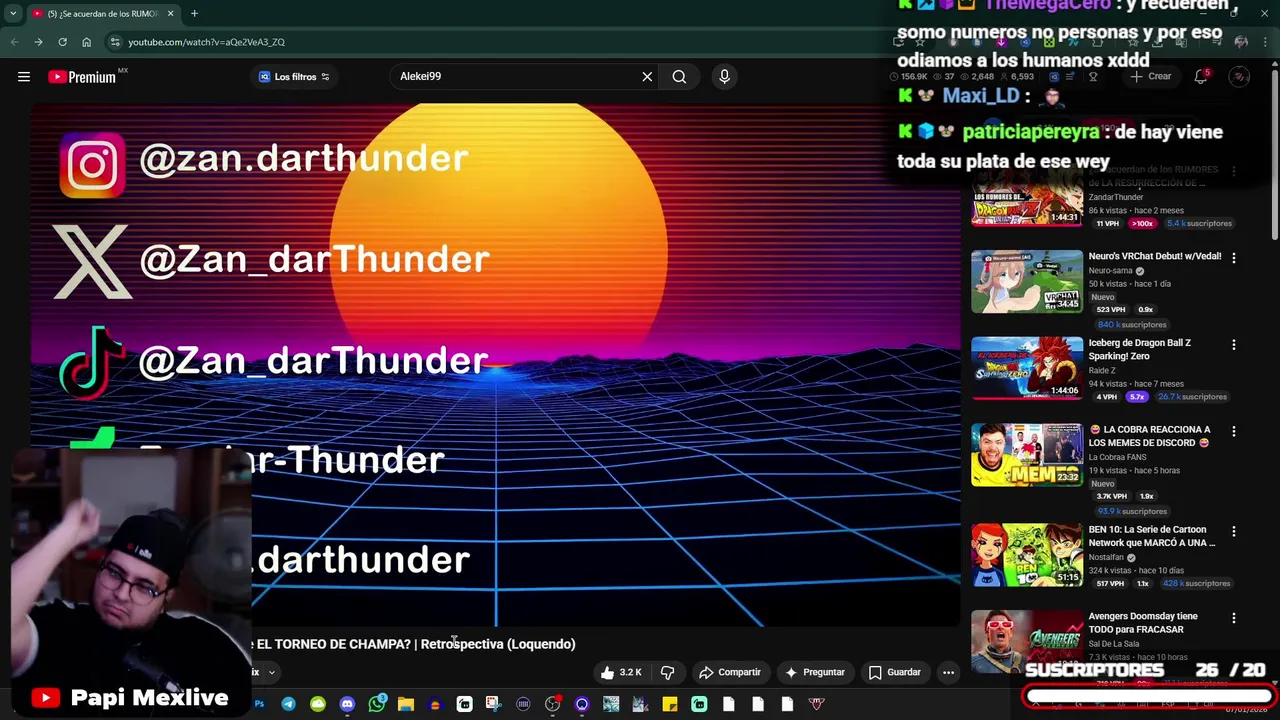Open a new browser tab

(x=194, y=14)
